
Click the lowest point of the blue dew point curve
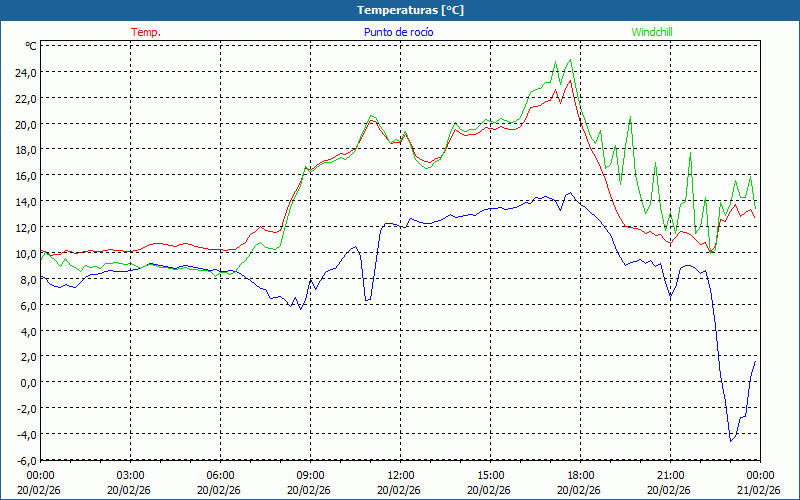(731, 441)
